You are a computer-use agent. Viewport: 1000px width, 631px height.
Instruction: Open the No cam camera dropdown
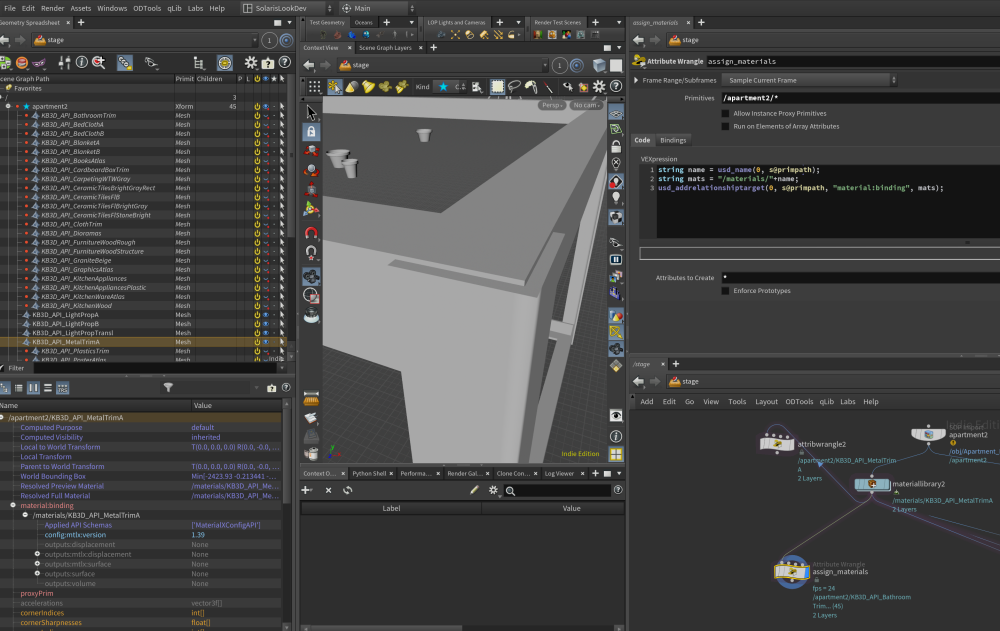click(x=586, y=105)
